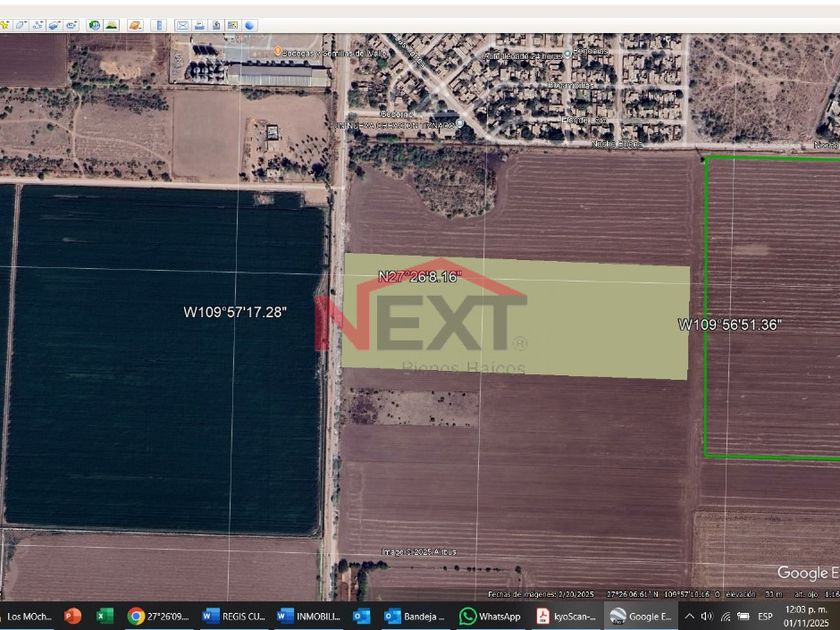Show historical imagery with clock icon
840x630 pixels.
pos(95,25)
